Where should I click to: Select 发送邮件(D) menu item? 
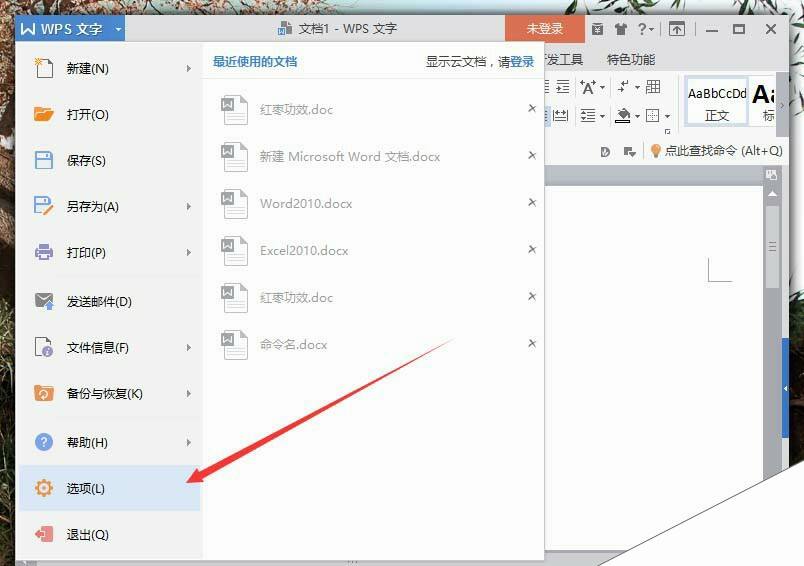[x=109, y=301]
